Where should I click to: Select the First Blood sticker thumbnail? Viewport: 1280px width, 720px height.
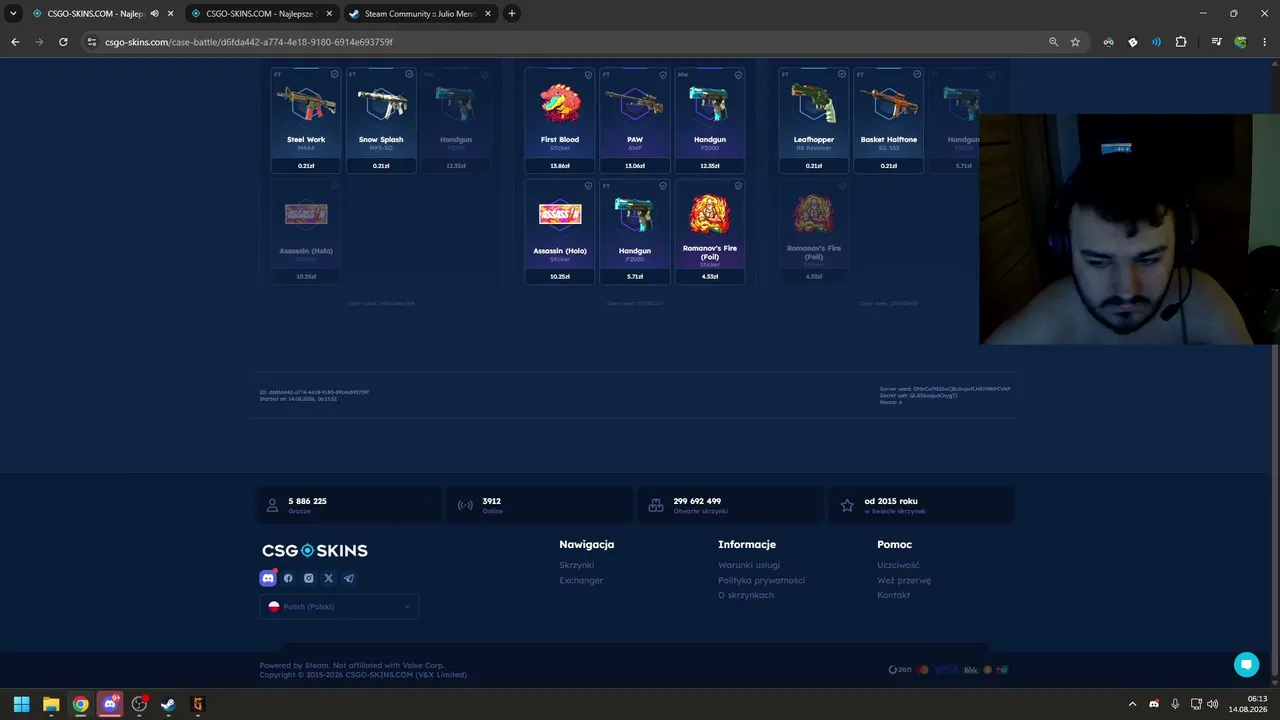[x=560, y=101]
